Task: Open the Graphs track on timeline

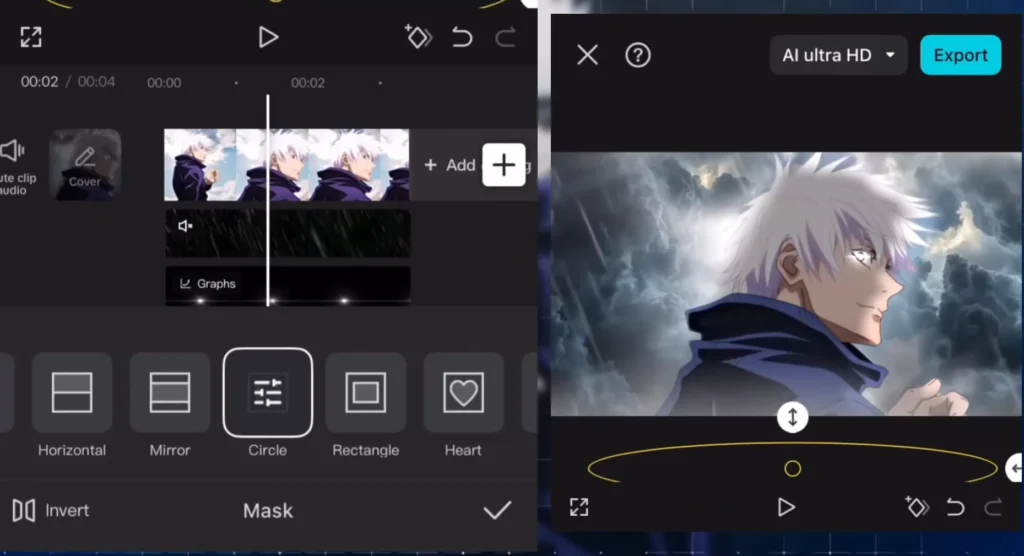Action: coord(287,286)
